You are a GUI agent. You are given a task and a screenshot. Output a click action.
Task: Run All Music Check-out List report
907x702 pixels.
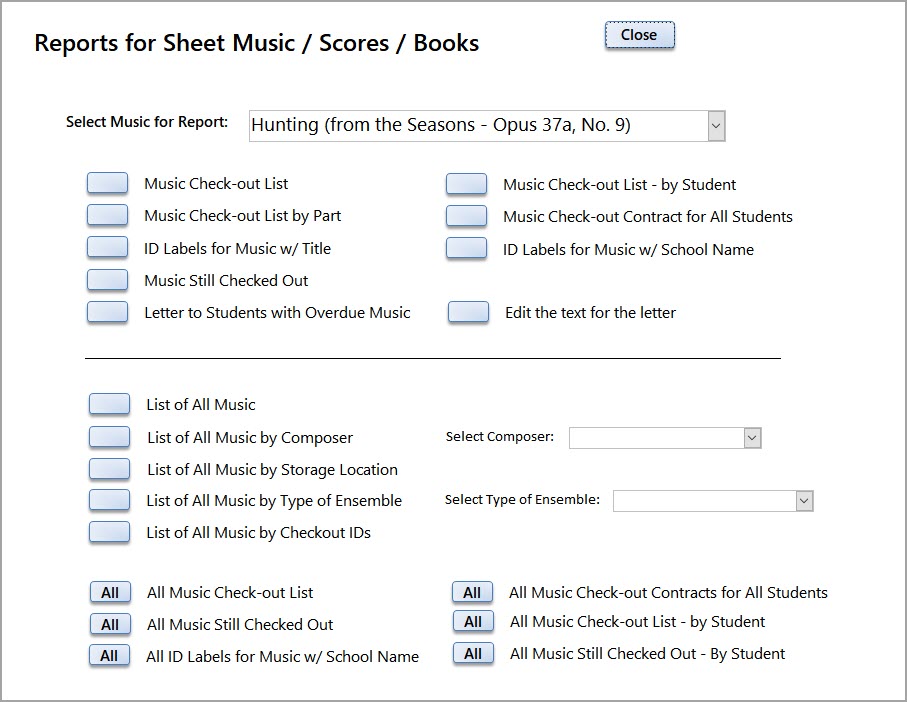point(109,591)
